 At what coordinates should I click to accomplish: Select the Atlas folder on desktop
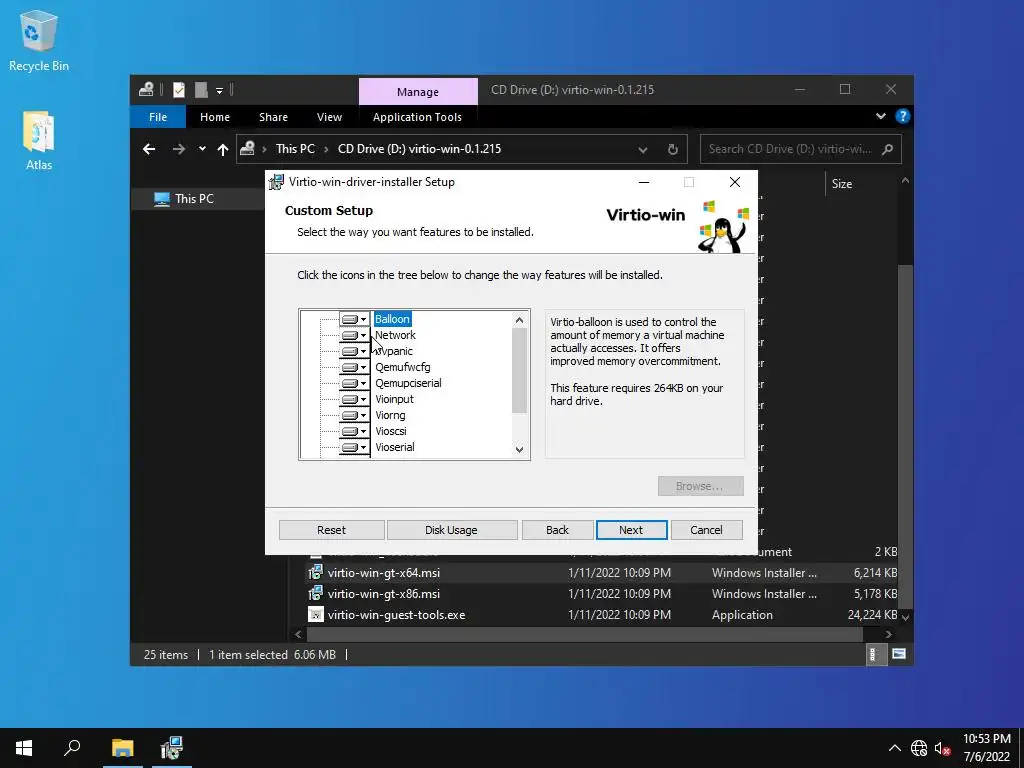tap(39, 140)
